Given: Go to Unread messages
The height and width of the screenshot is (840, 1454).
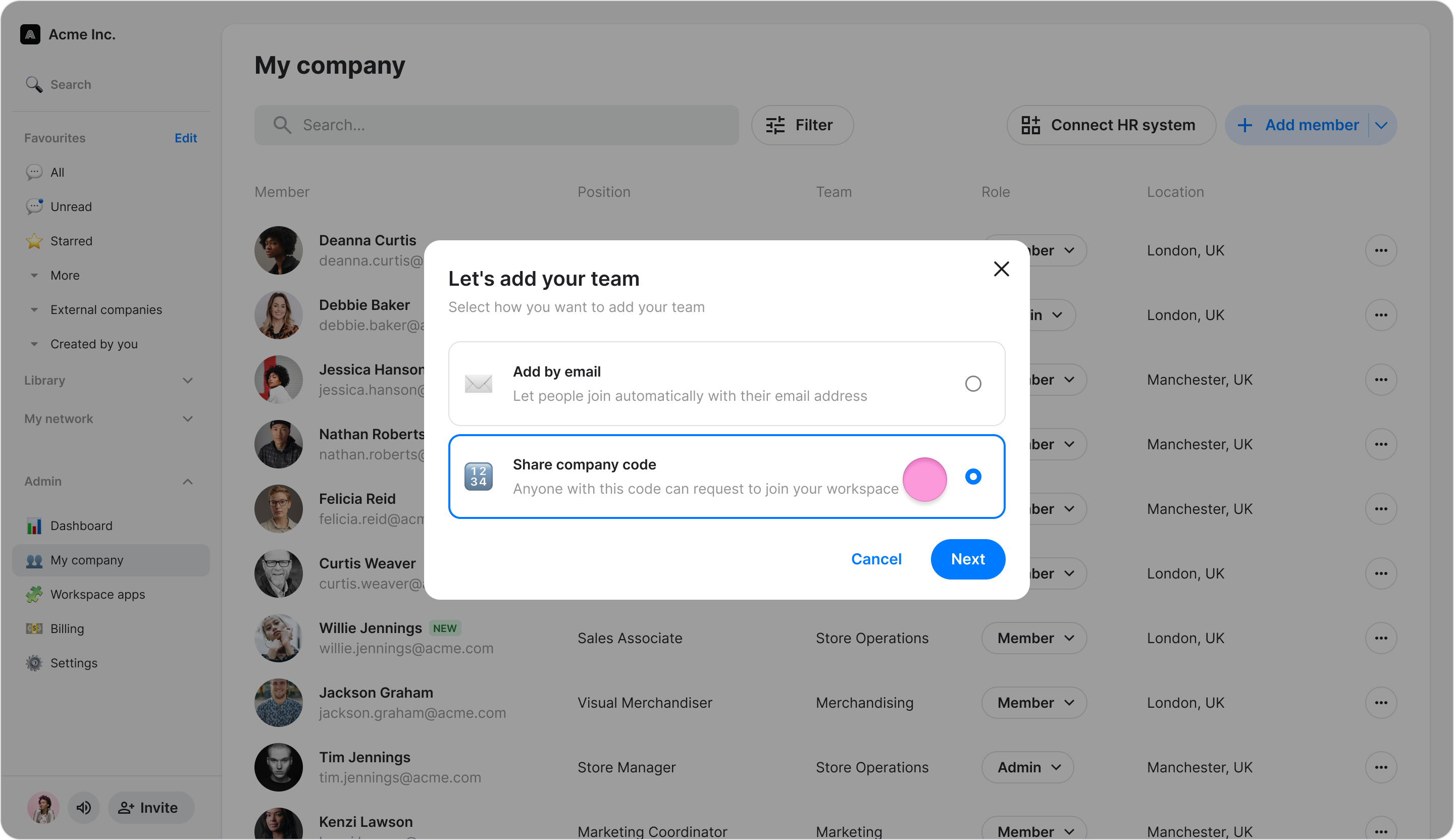Looking at the screenshot, I should pos(71,206).
